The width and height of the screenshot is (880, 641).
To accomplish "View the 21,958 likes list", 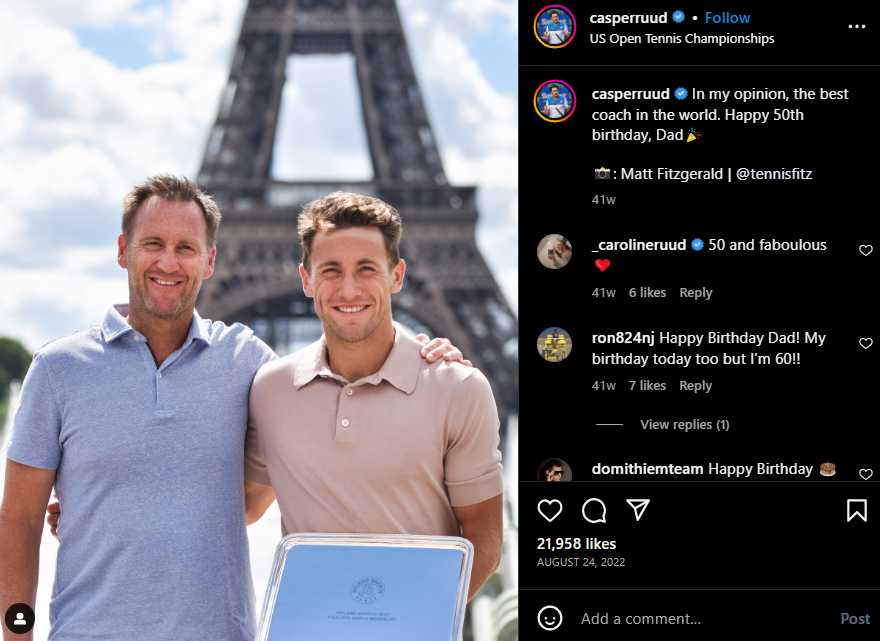I will point(576,543).
